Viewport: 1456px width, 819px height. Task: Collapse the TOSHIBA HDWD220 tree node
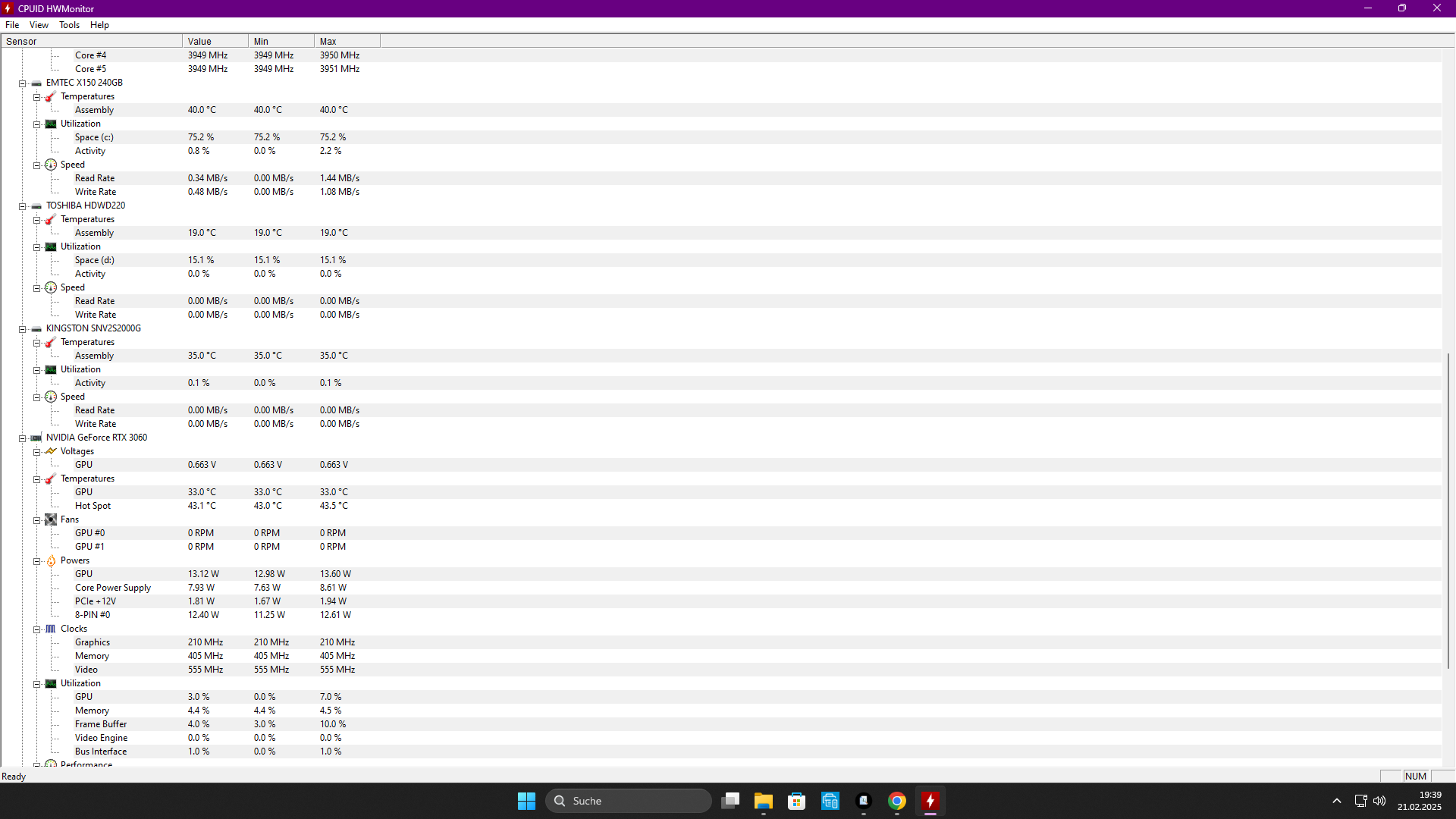pyautogui.click(x=23, y=206)
